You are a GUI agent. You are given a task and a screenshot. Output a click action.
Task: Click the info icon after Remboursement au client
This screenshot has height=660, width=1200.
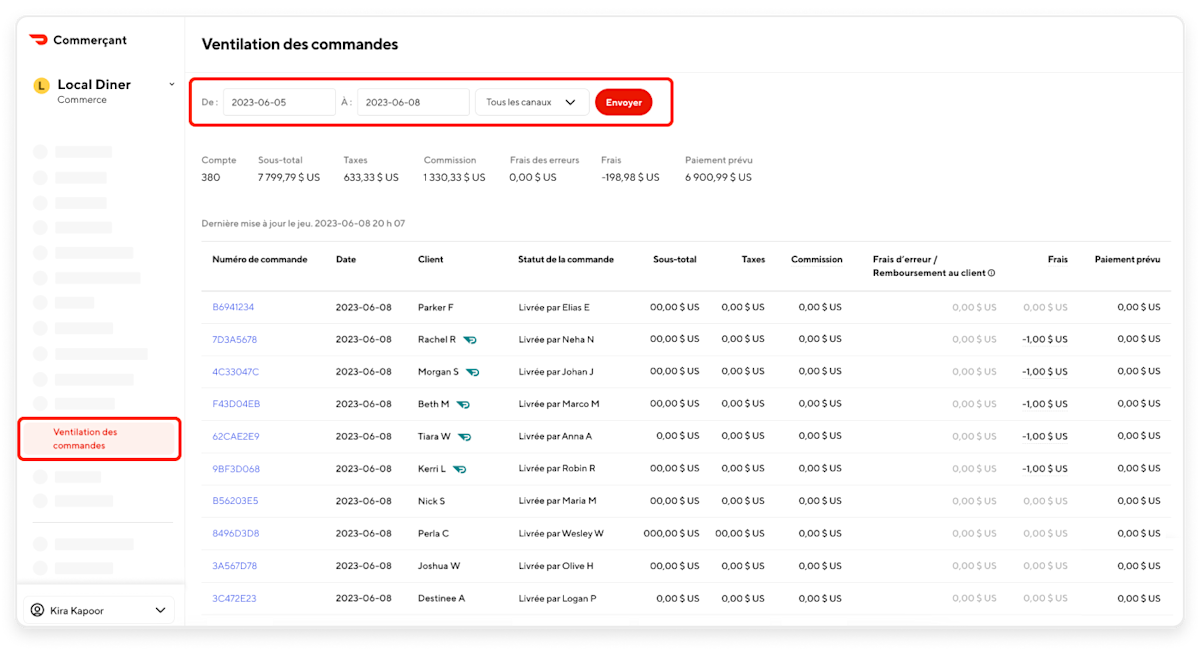(992, 273)
